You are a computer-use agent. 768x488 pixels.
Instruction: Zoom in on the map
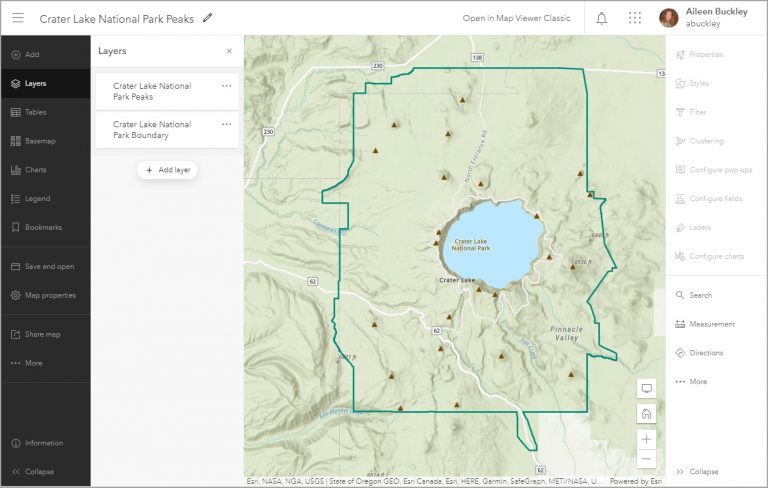(647, 439)
